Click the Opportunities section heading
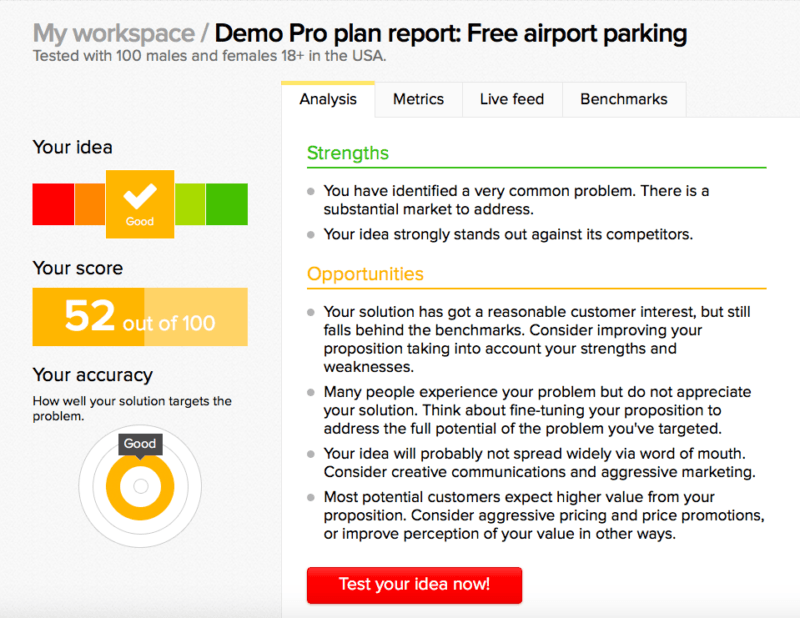Image resolution: width=800 pixels, height=618 pixels. (365, 274)
